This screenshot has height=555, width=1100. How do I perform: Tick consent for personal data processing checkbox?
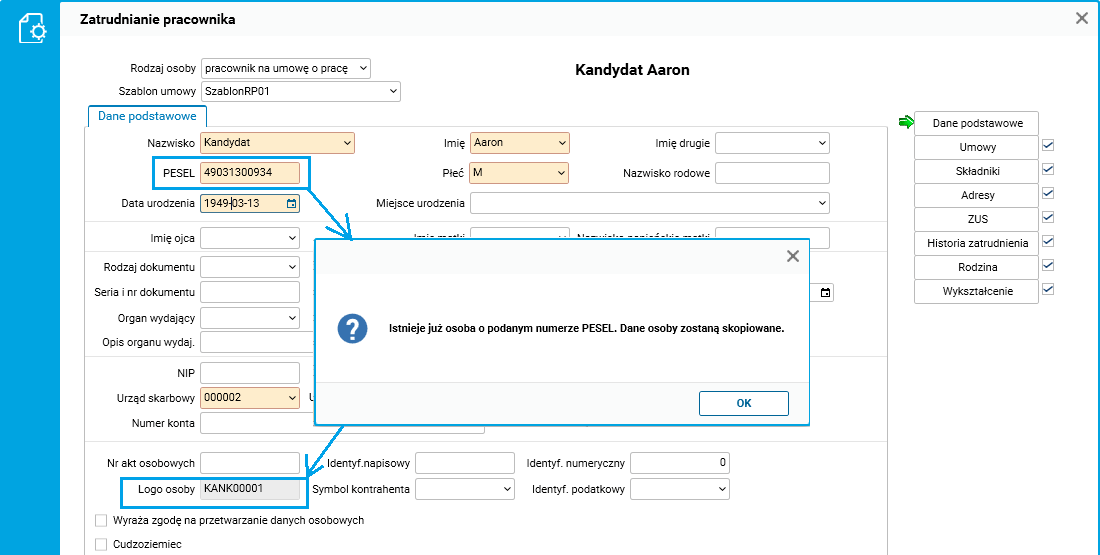coord(101,521)
